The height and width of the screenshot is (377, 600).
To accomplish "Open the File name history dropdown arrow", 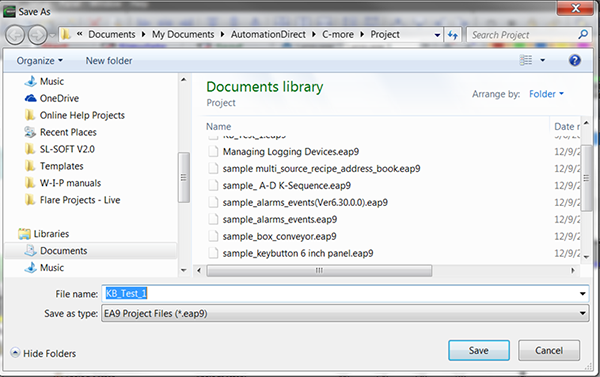I will 582,294.
